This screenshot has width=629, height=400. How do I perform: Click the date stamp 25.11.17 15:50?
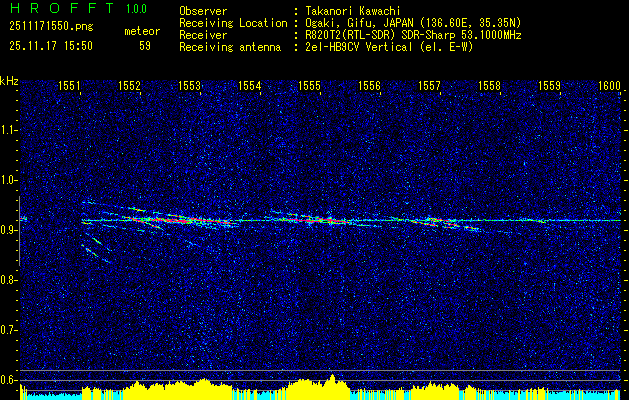point(51,46)
